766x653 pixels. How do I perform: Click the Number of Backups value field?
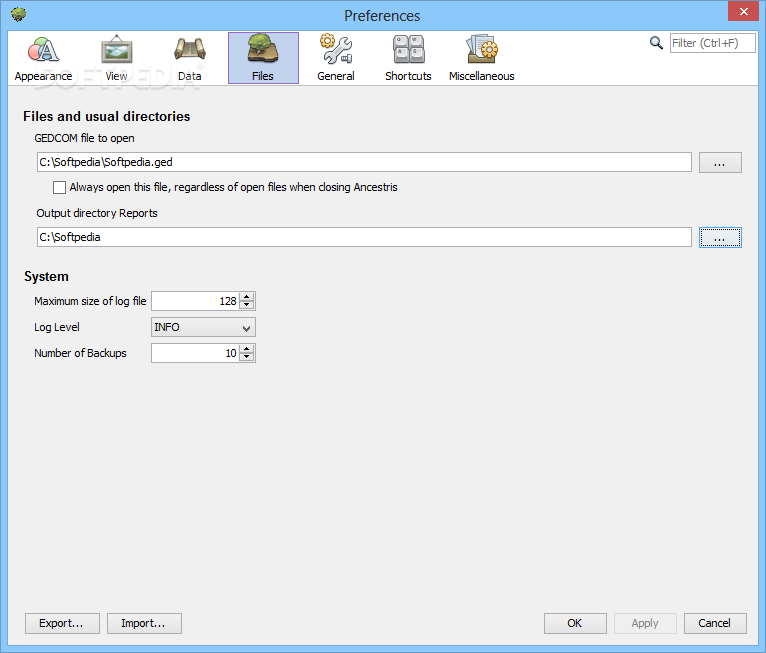(x=195, y=353)
